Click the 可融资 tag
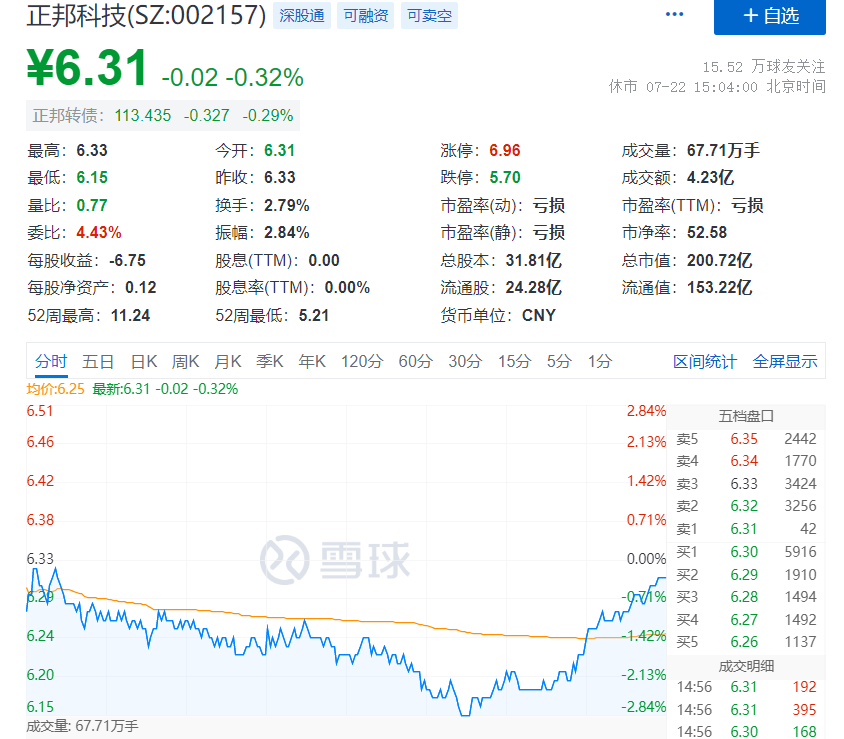The height and width of the screenshot is (739, 844). coord(365,16)
